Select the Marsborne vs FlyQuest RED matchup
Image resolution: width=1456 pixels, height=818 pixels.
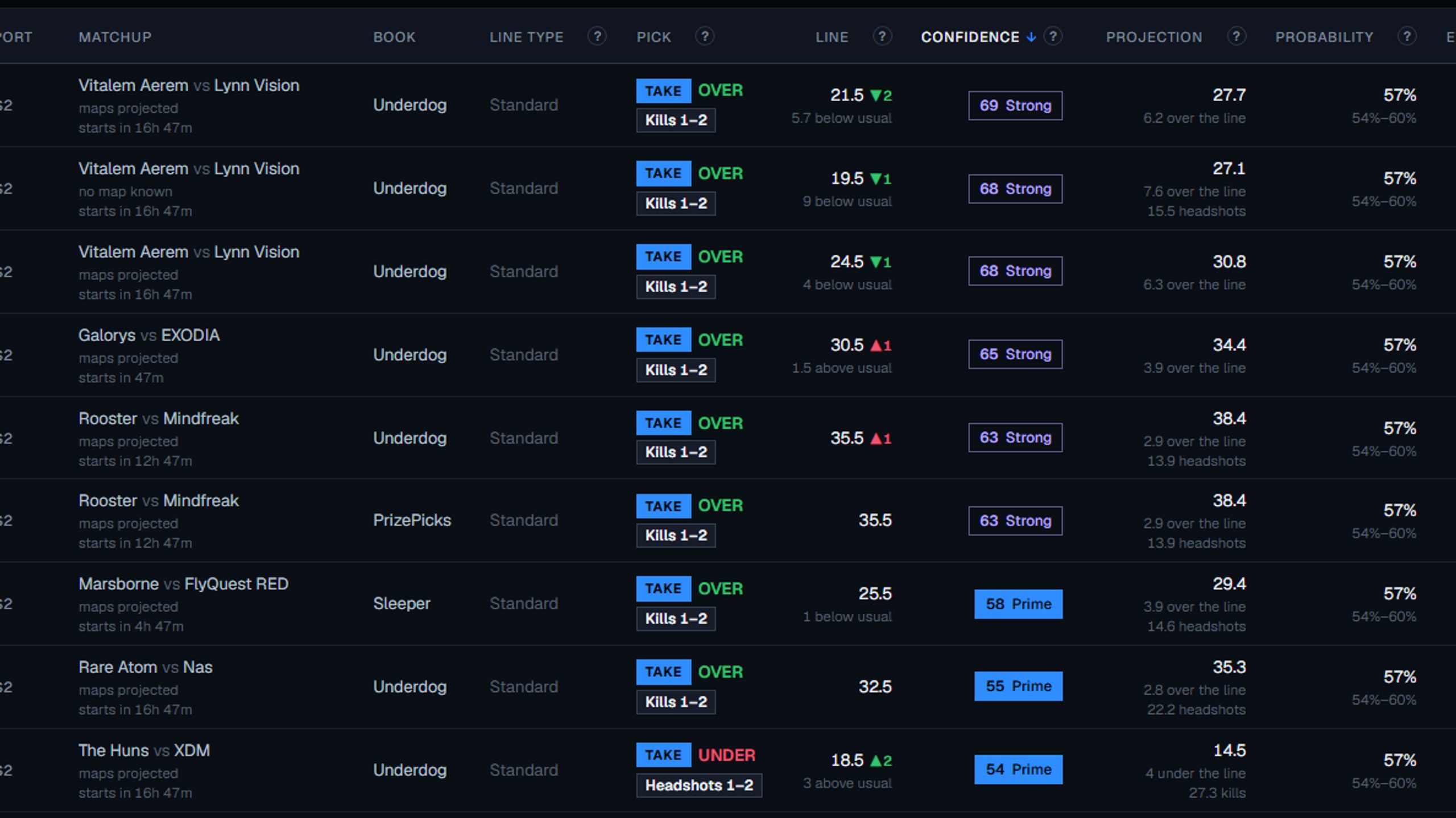pos(184,584)
